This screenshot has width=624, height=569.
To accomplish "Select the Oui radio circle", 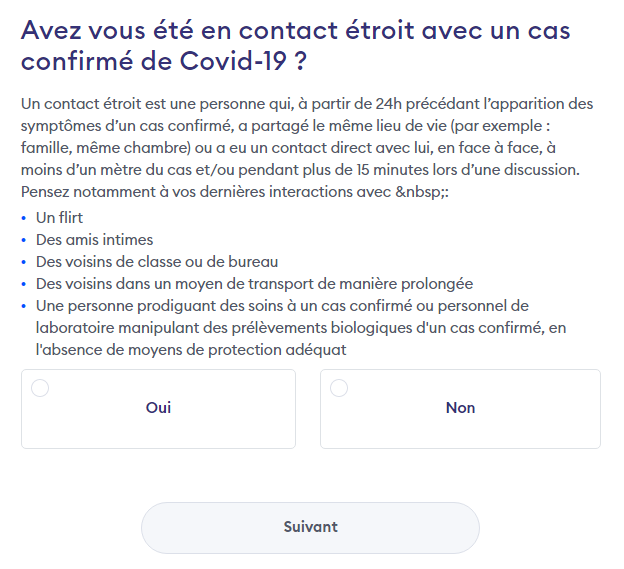I will pyautogui.click(x=40, y=388).
